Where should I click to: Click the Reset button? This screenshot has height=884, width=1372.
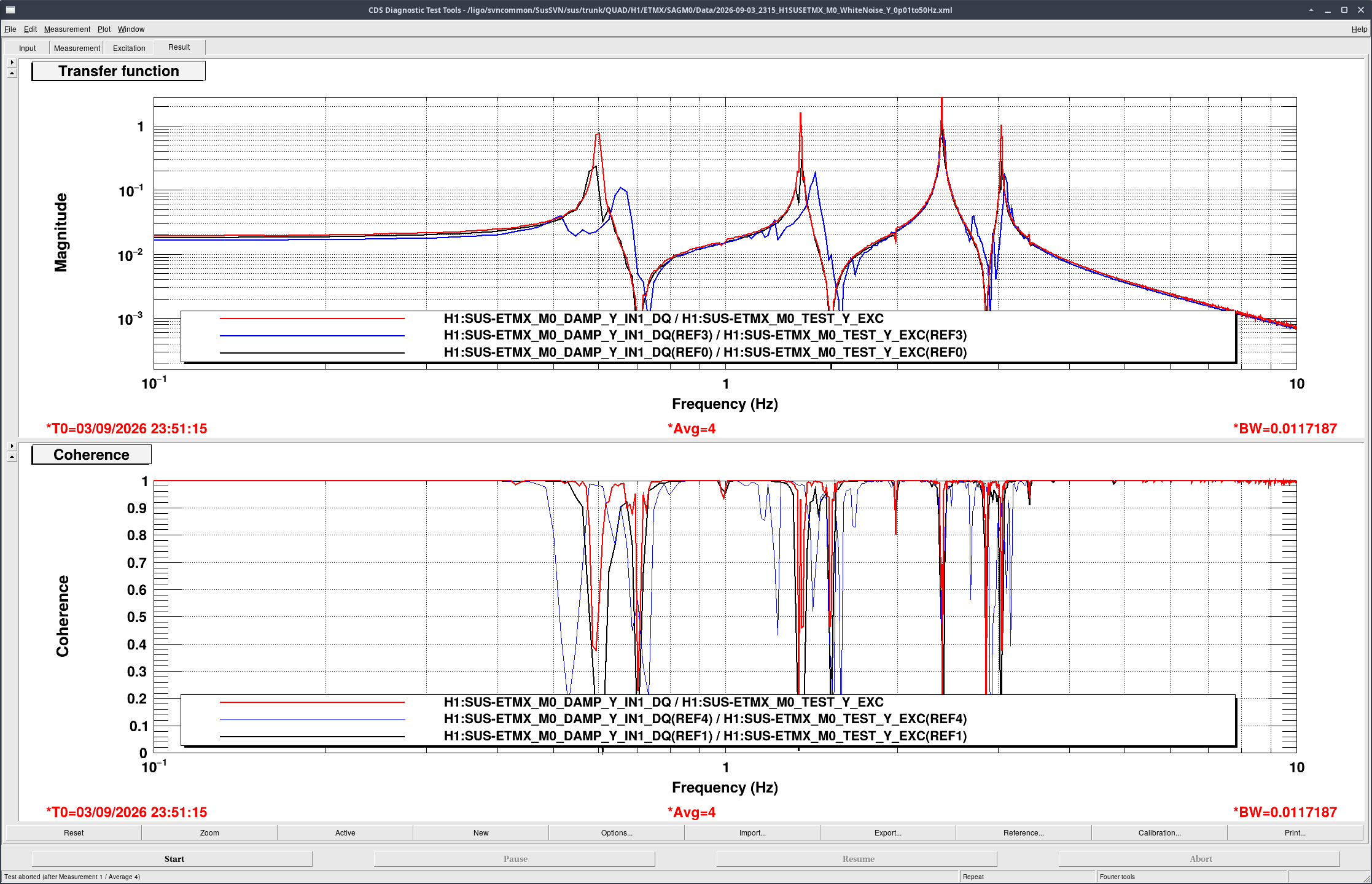point(74,833)
